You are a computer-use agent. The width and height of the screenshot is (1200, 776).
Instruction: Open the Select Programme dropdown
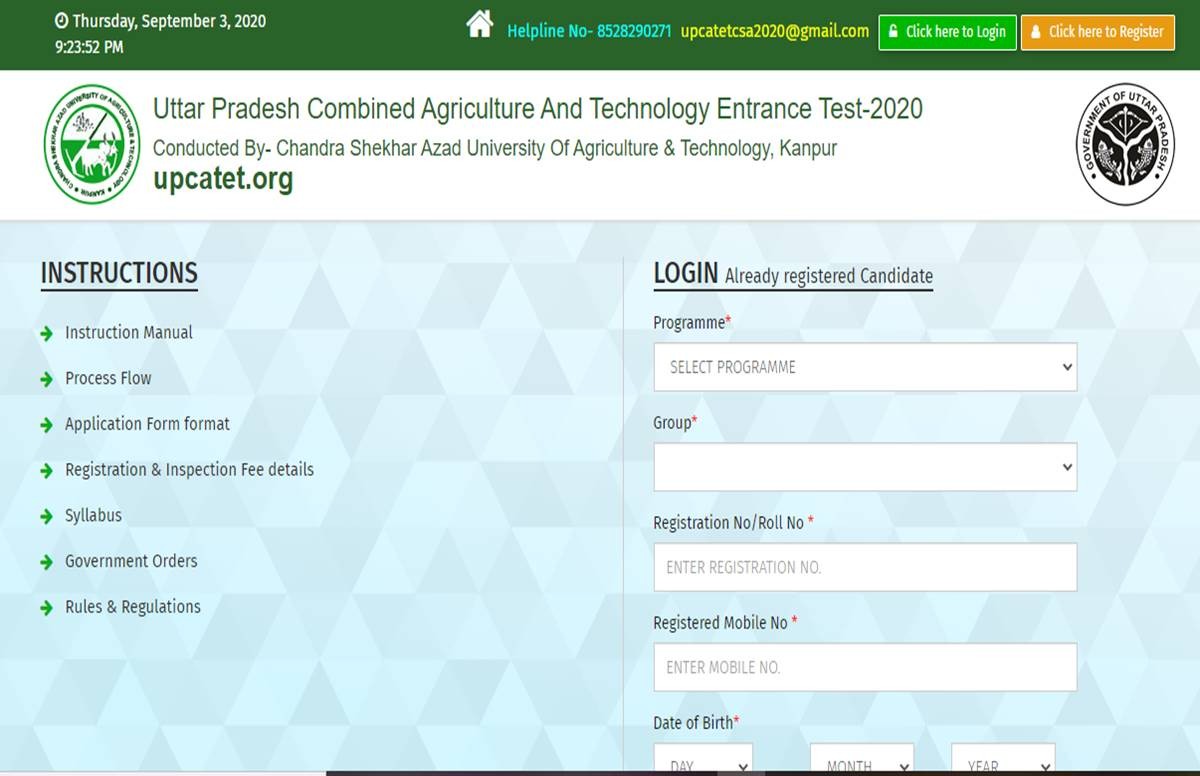pos(865,367)
